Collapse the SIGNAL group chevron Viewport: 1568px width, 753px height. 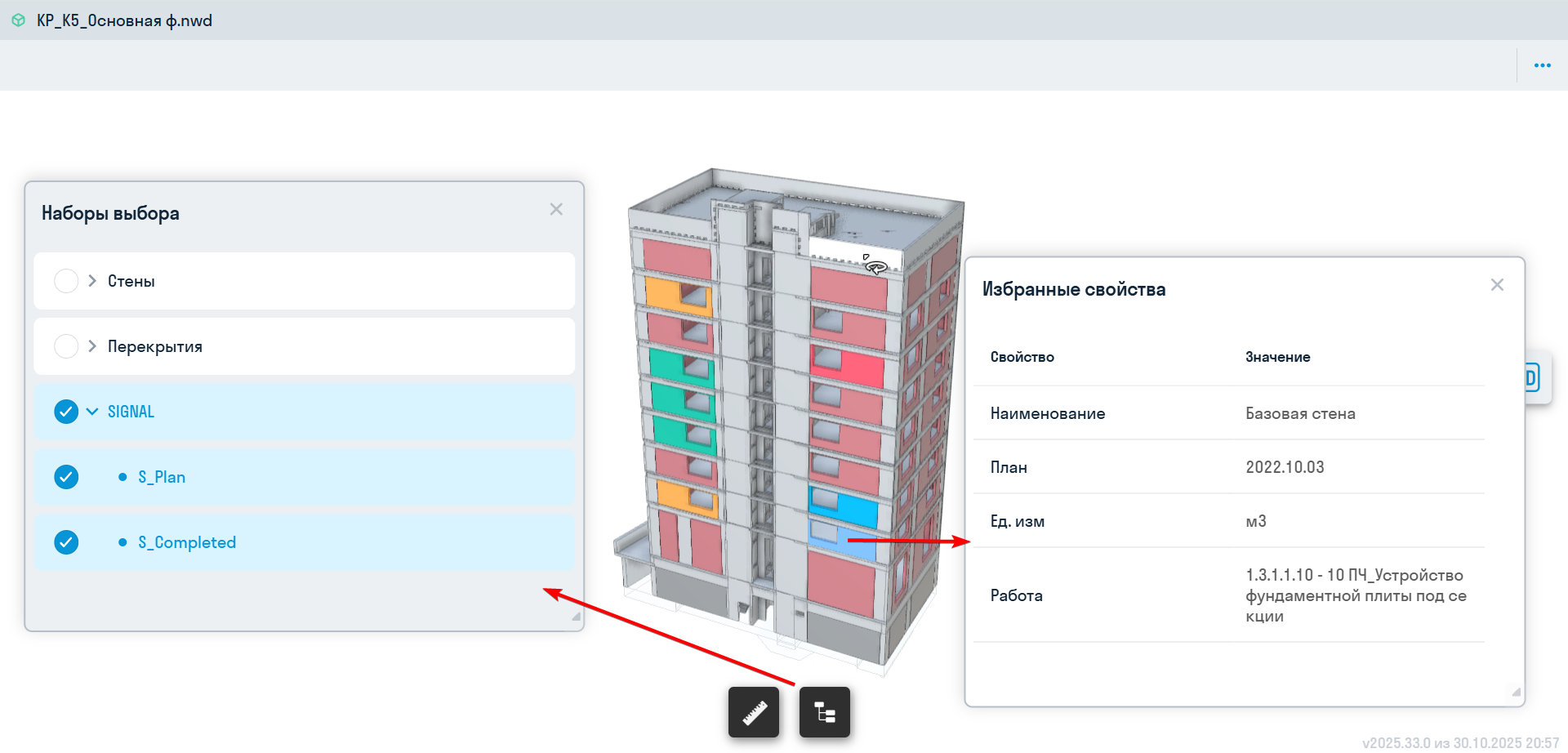coord(92,412)
